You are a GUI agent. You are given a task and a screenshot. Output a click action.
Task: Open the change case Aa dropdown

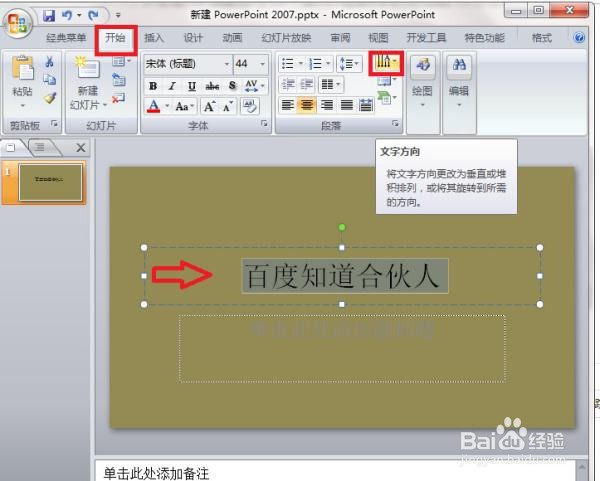pyautogui.click(x=184, y=106)
